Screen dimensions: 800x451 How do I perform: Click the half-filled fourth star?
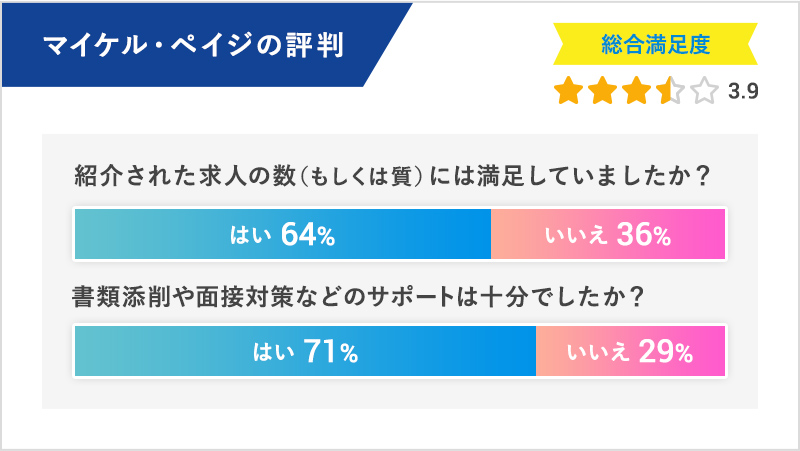tap(671, 92)
